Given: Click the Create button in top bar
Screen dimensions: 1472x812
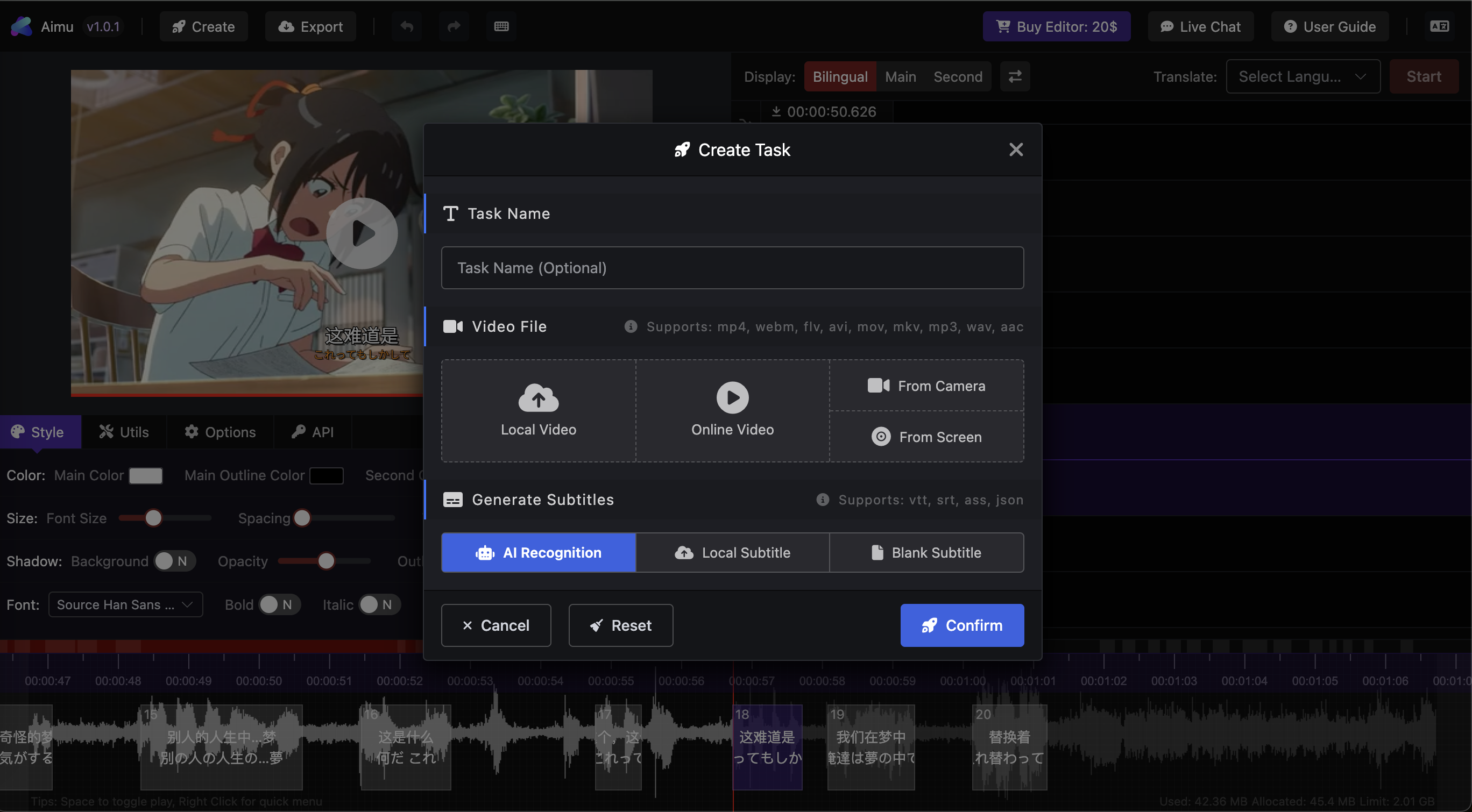Looking at the screenshot, I should 203,26.
